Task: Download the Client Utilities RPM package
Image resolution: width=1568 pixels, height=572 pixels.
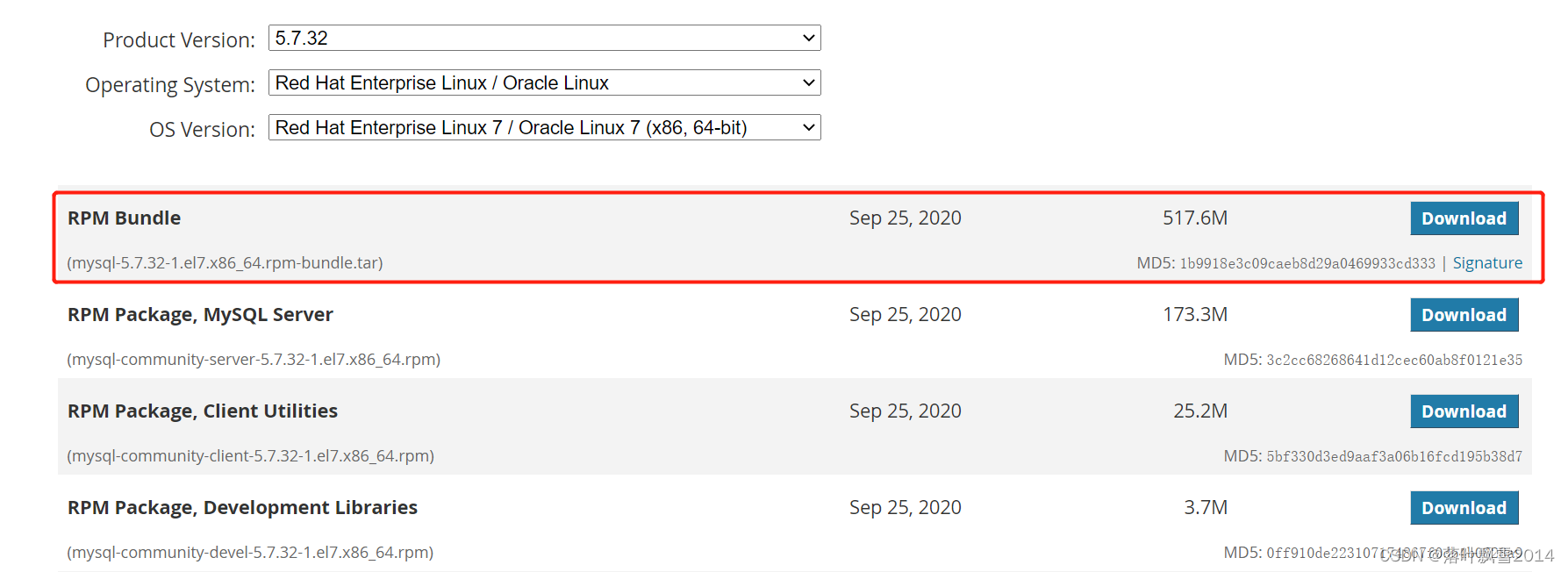Action: coord(1464,411)
